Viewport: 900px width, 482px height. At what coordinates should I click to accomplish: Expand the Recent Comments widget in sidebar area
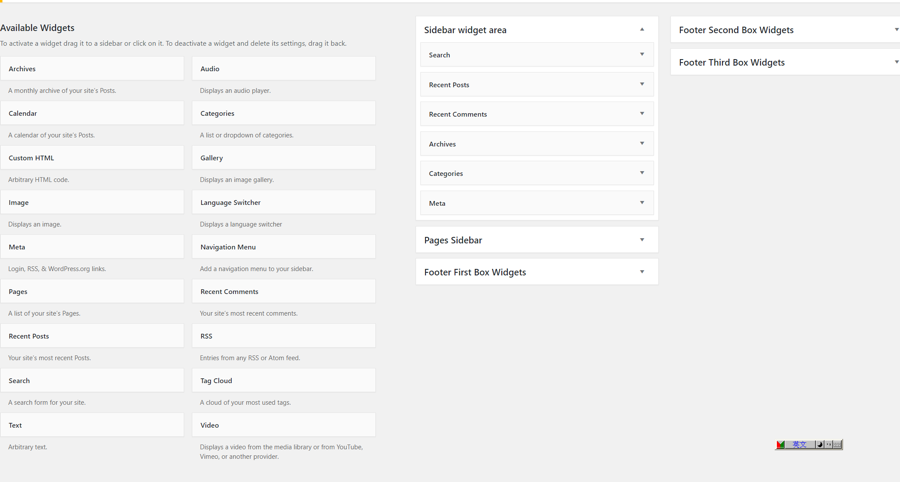642,114
